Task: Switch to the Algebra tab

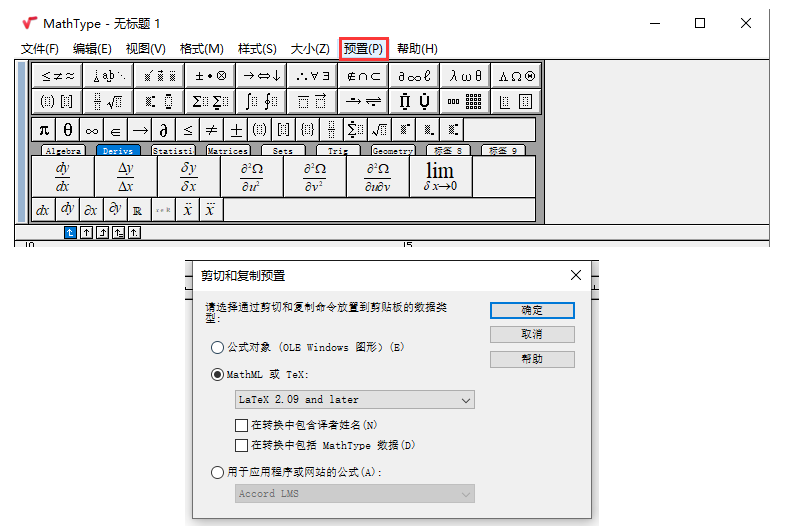Action: [63, 151]
